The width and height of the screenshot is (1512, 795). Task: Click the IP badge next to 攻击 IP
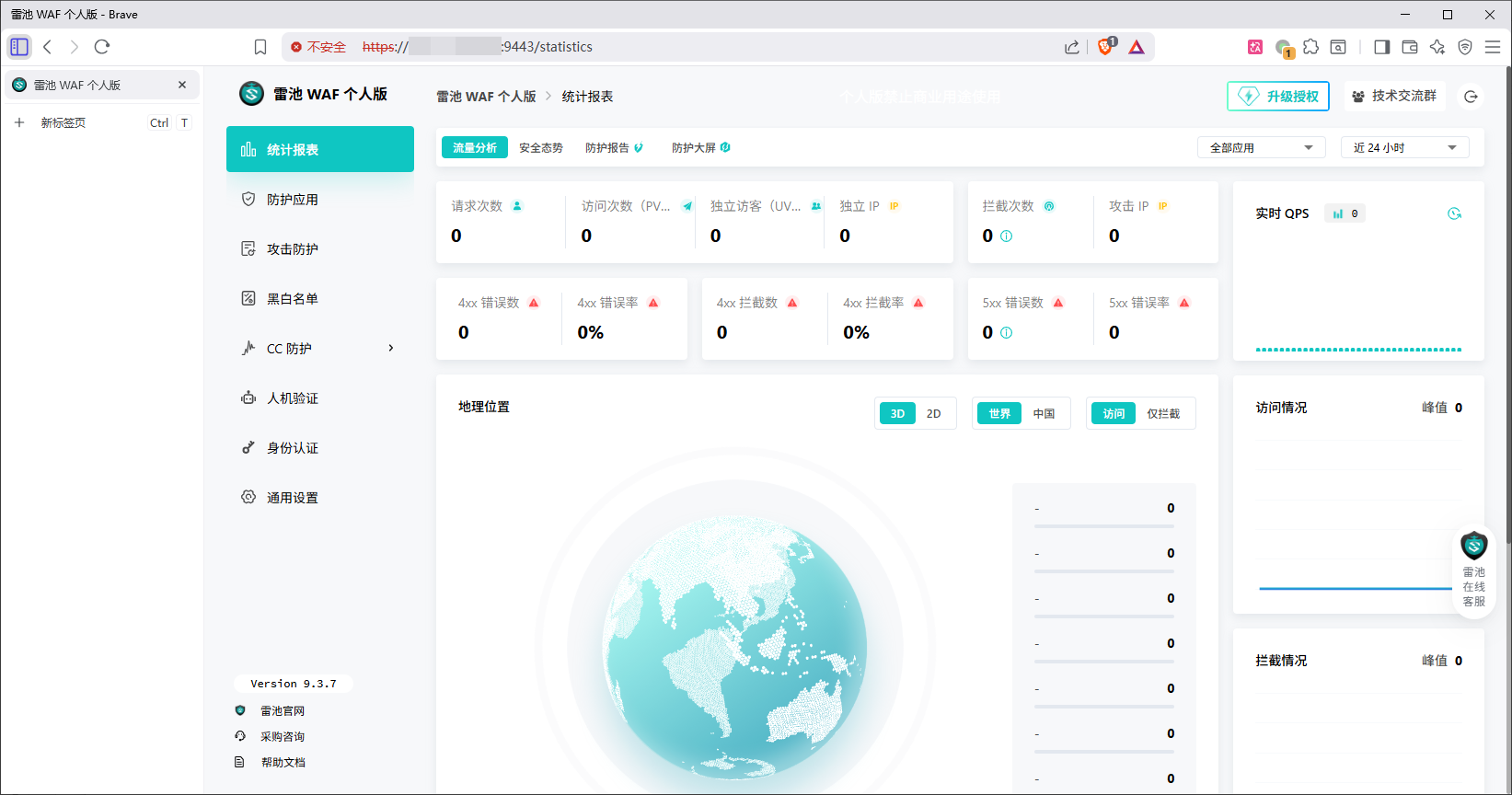coord(1162,206)
